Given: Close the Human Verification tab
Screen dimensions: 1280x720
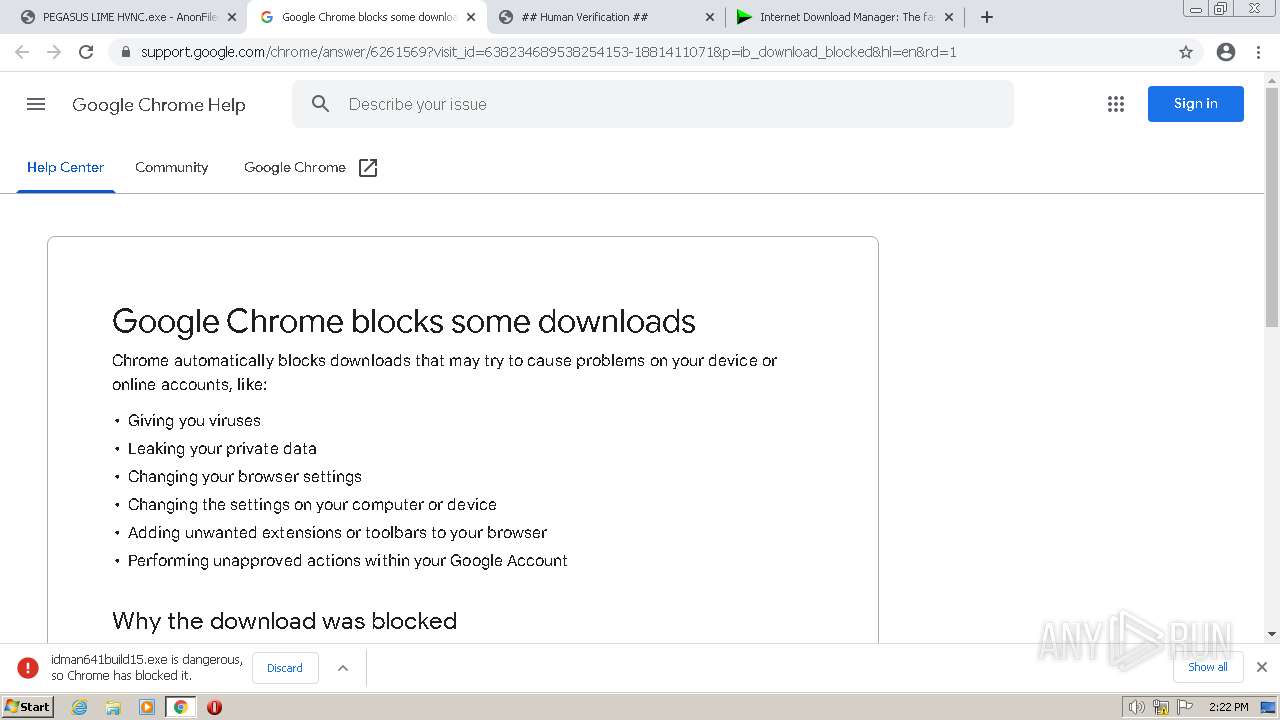Looking at the screenshot, I should [x=710, y=17].
